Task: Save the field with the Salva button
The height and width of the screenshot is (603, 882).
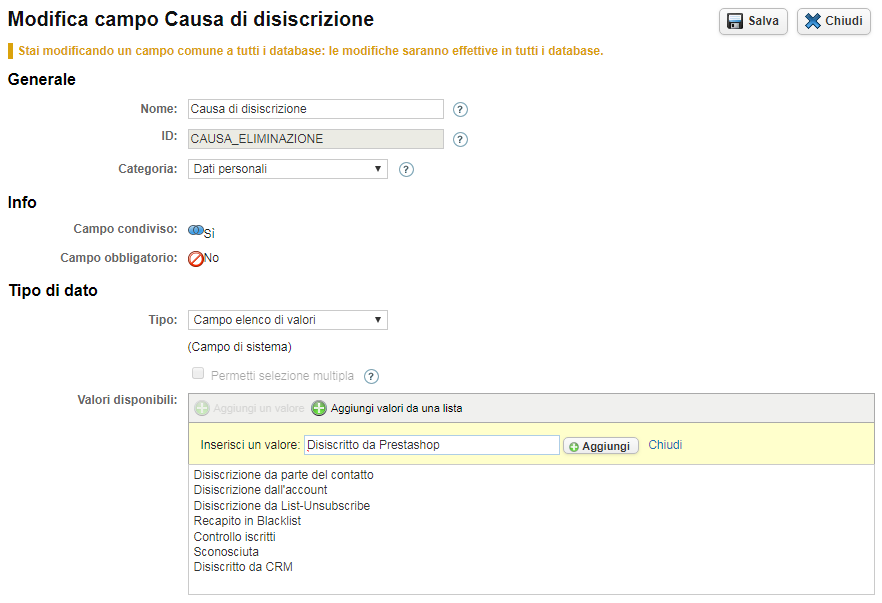Action: (753, 22)
